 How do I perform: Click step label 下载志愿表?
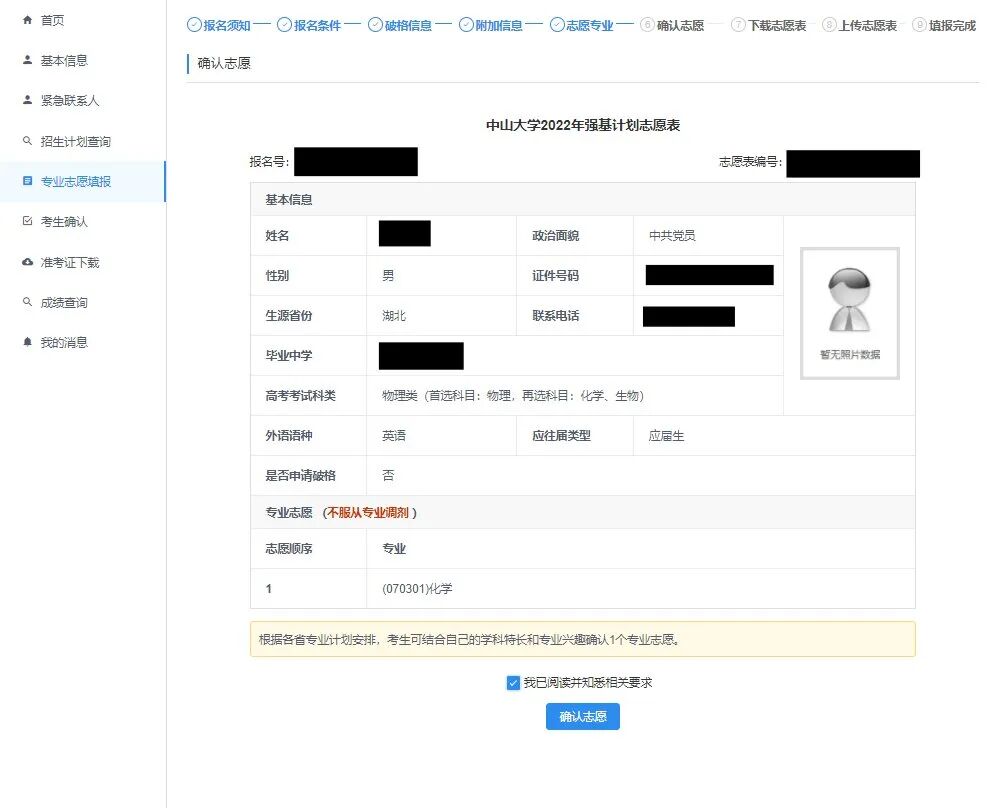[x=777, y=25]
